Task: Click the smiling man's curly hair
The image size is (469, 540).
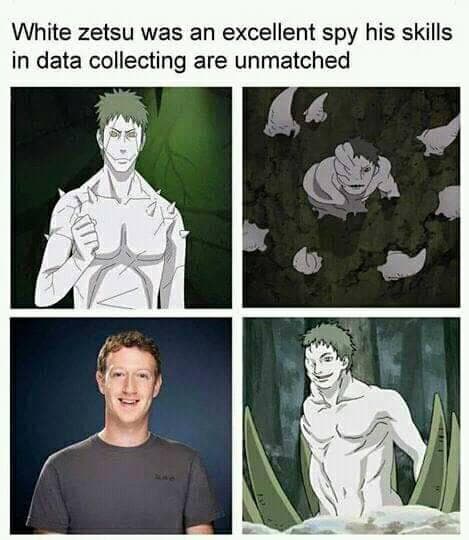Action: pos(129,348)
